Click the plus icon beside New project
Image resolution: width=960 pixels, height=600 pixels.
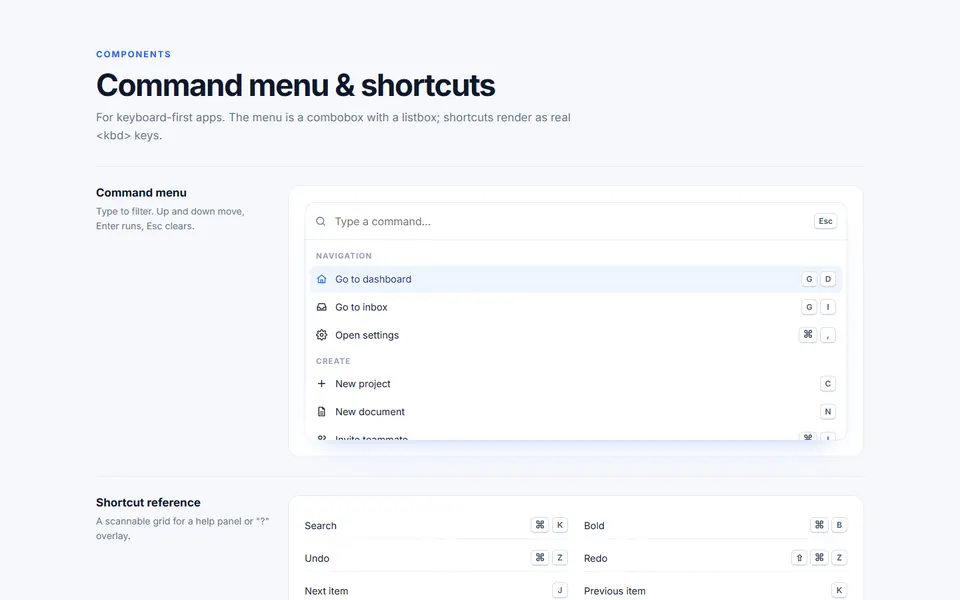321,384
